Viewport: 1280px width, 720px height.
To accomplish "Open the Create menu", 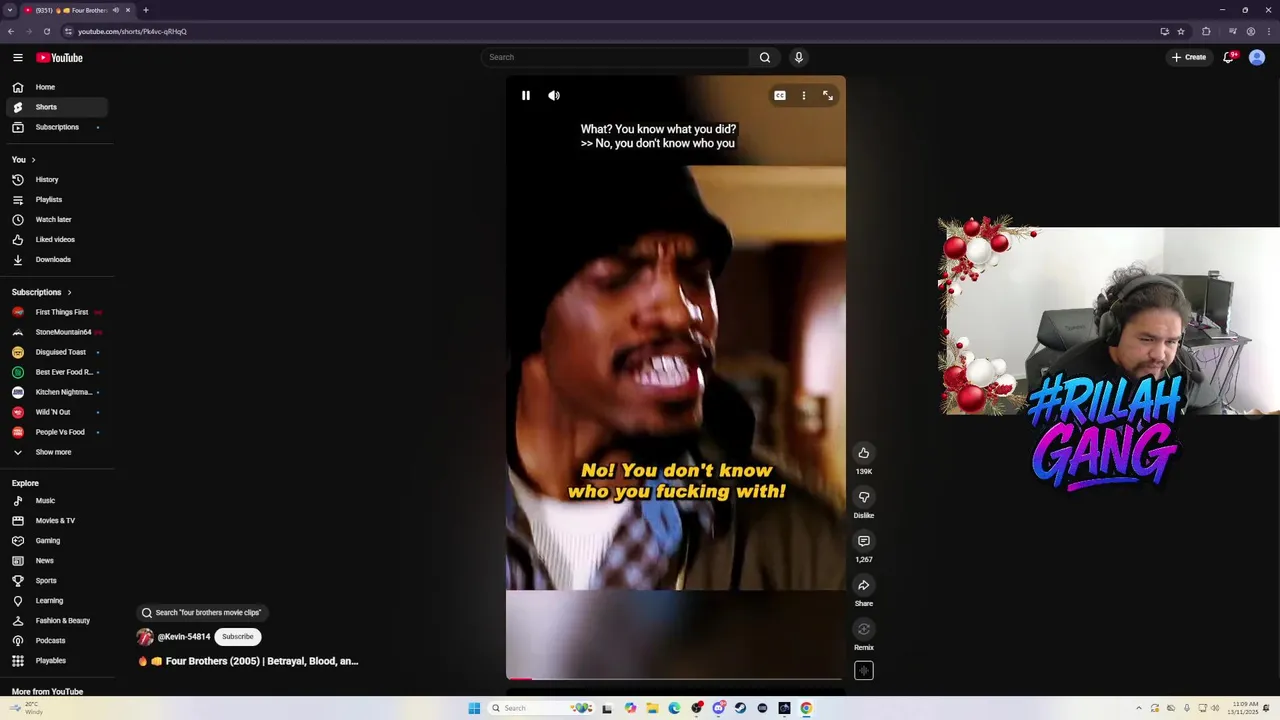I will [x=1189, y=57].
